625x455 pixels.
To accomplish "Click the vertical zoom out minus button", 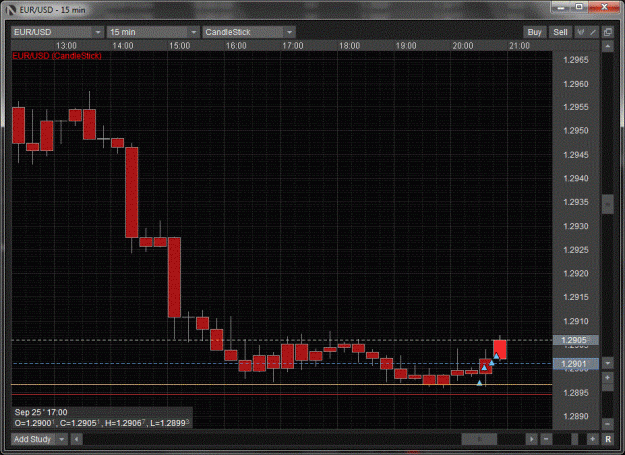I will coord(607,424).
